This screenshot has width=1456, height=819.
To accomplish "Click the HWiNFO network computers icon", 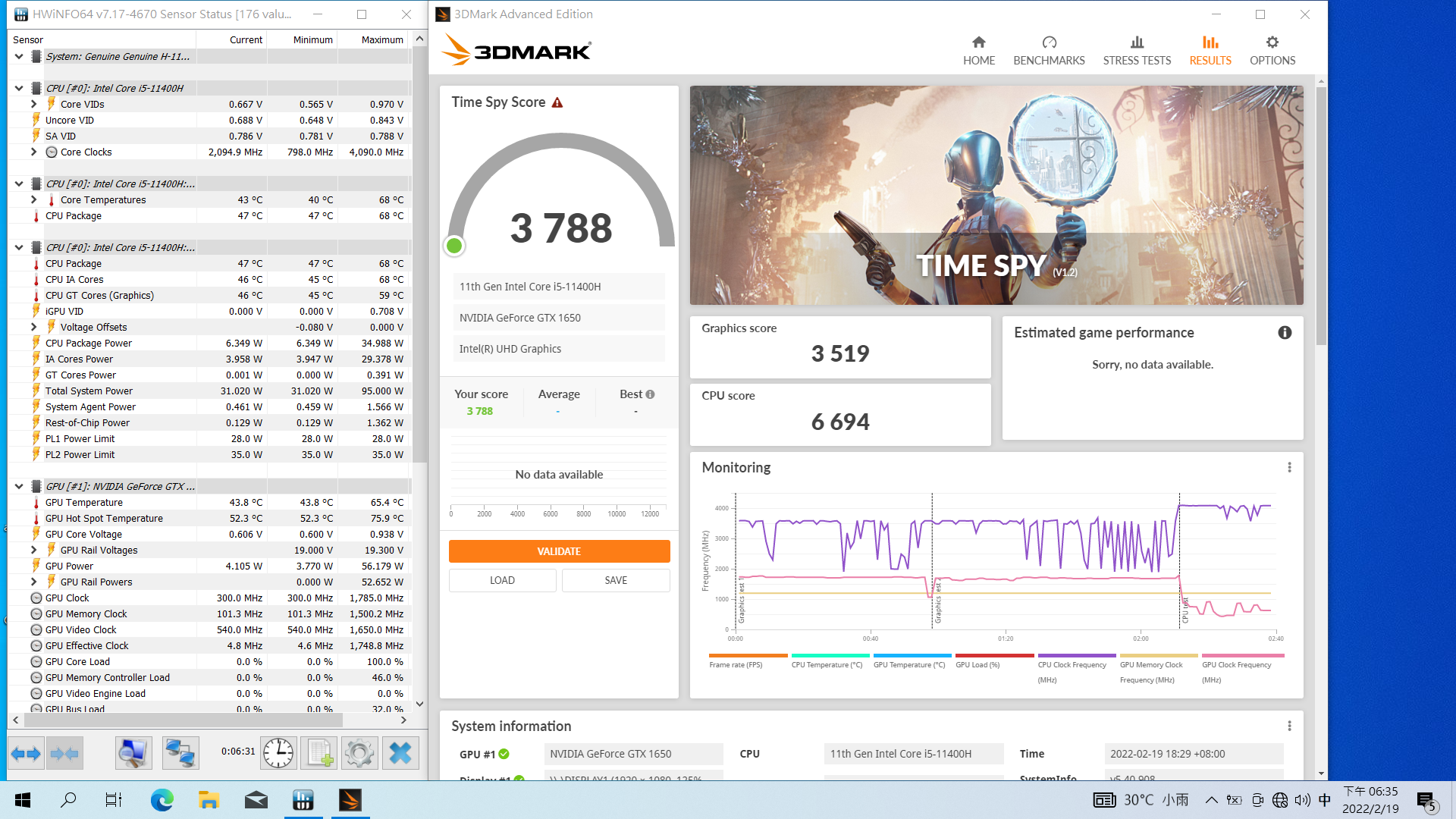I will [180, 753].
